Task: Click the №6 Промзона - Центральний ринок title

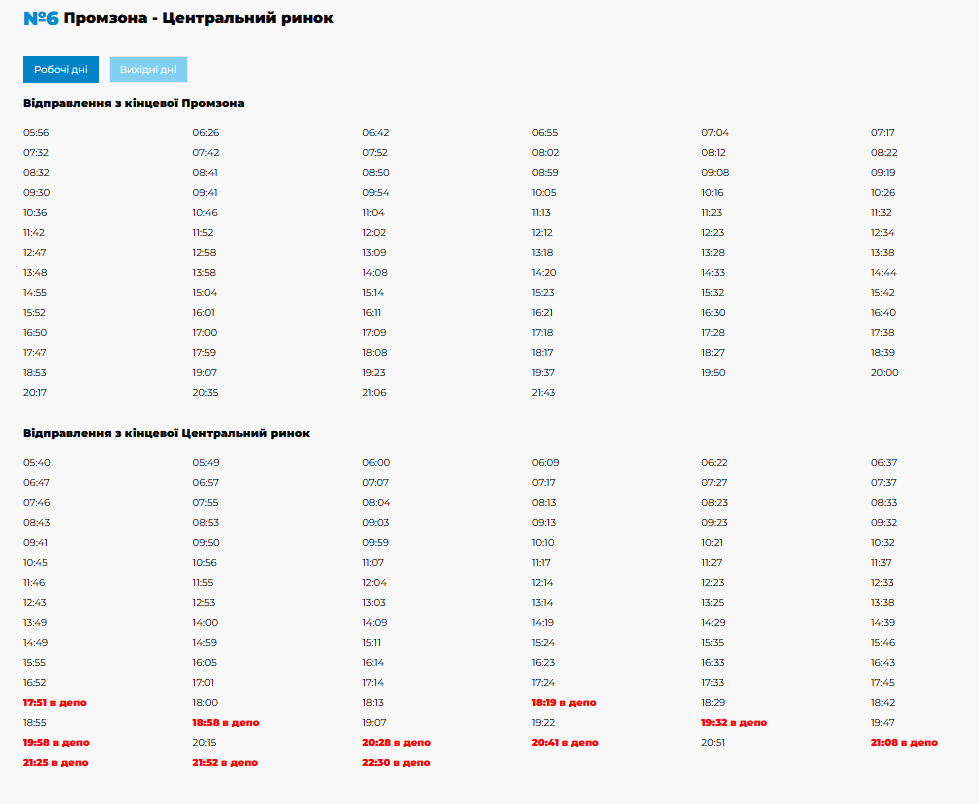Action: pos(178,18)
